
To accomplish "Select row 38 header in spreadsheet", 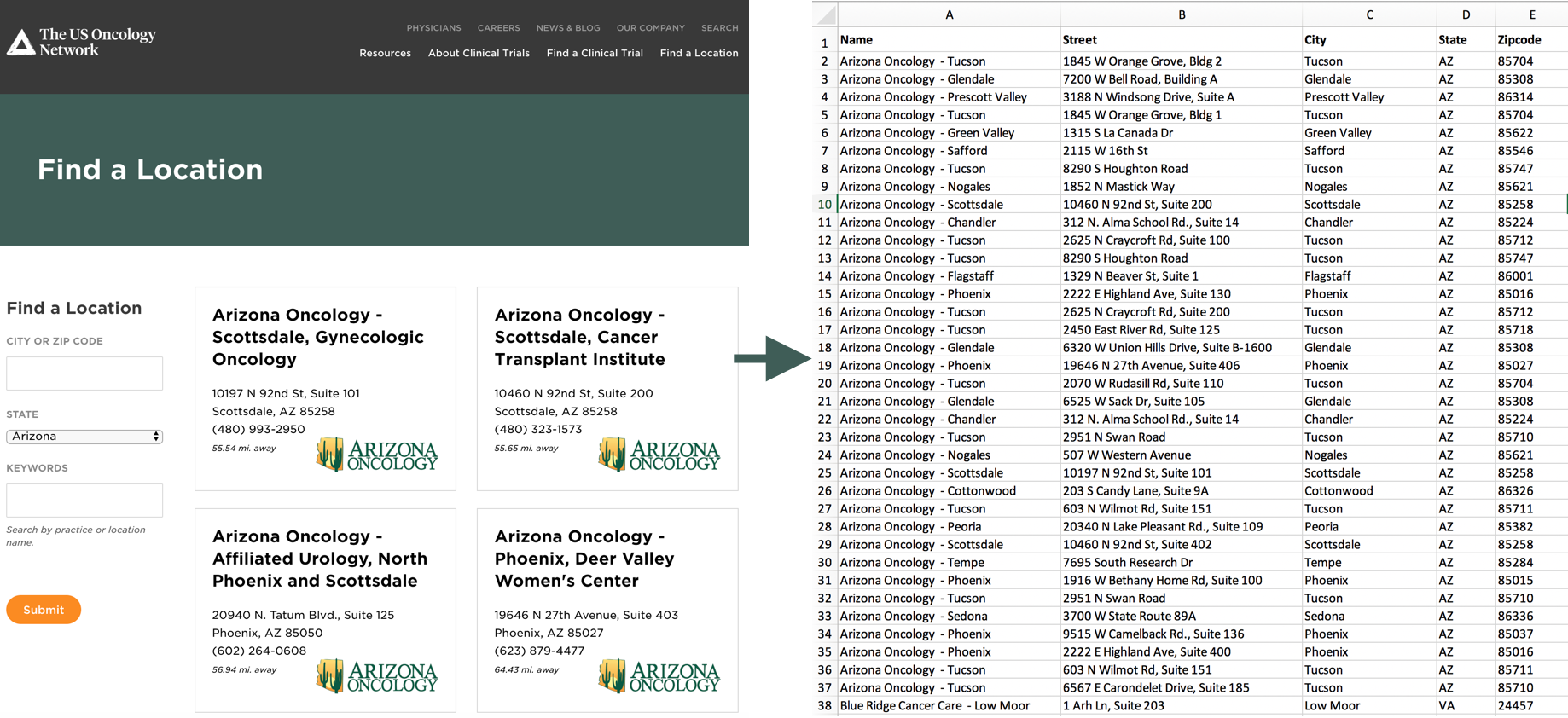I will 825,706.
